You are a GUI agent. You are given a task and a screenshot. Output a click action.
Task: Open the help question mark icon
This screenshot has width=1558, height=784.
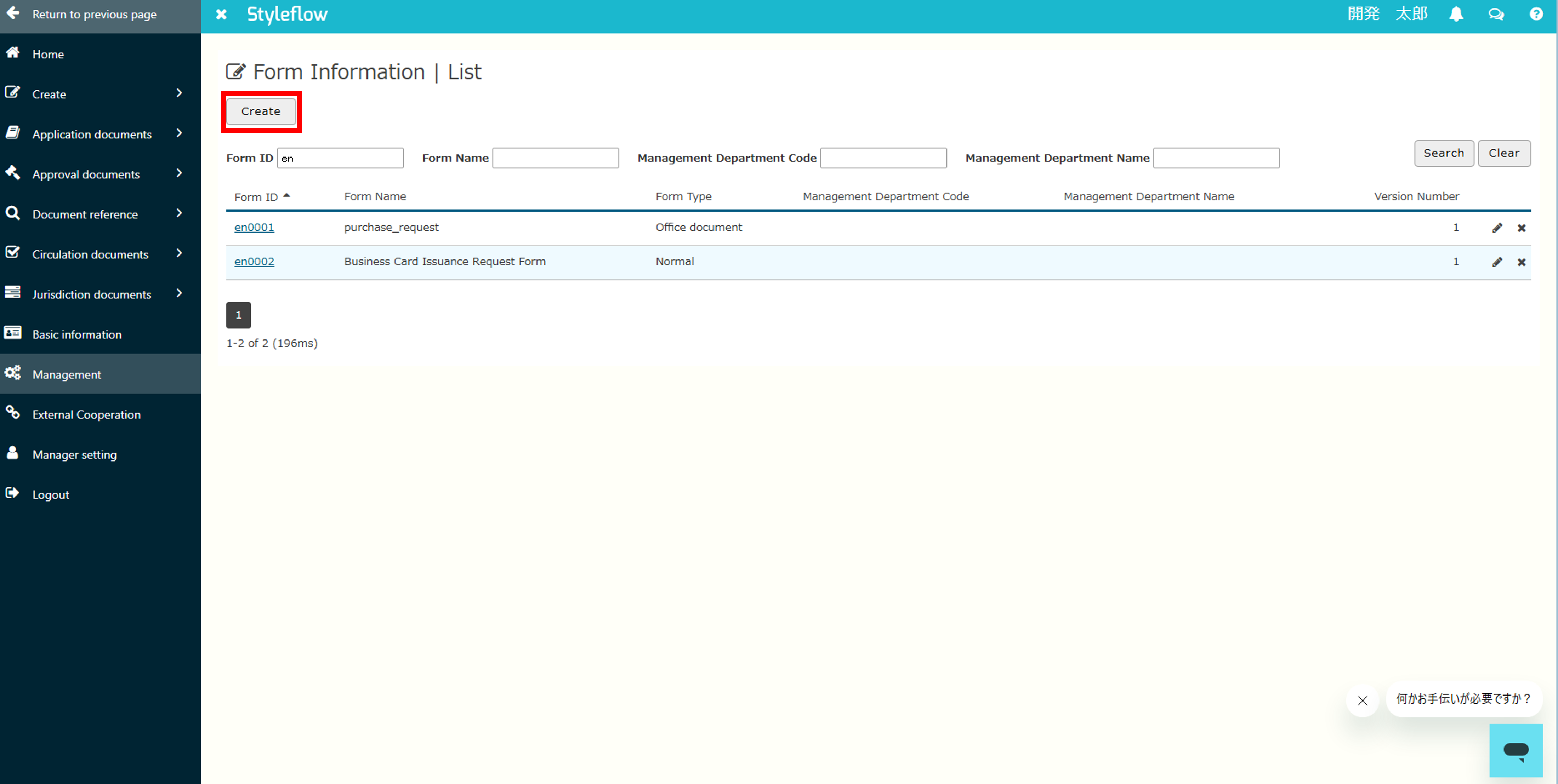tap(1536, 14)
